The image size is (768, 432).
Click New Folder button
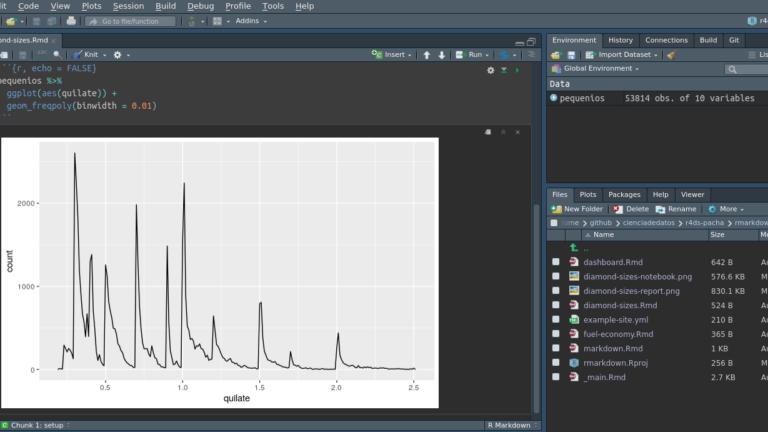[577, 209]
